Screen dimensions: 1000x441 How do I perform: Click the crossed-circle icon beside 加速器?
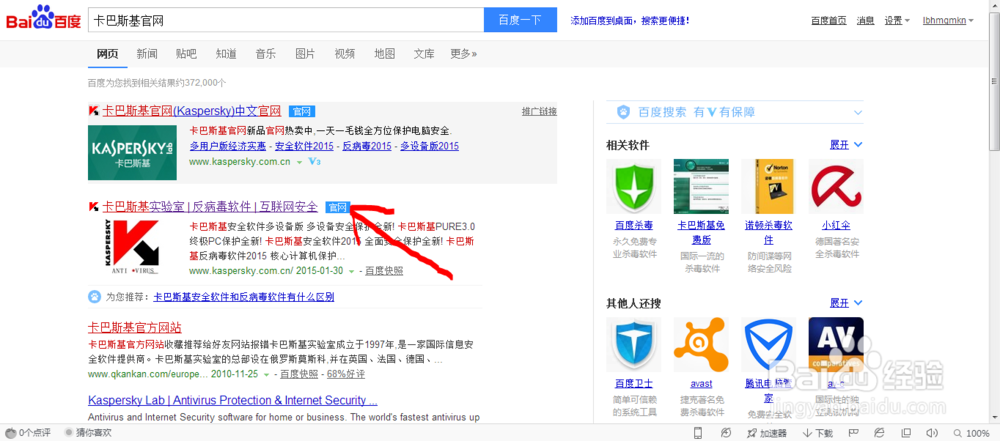click(x=726, y=433)
